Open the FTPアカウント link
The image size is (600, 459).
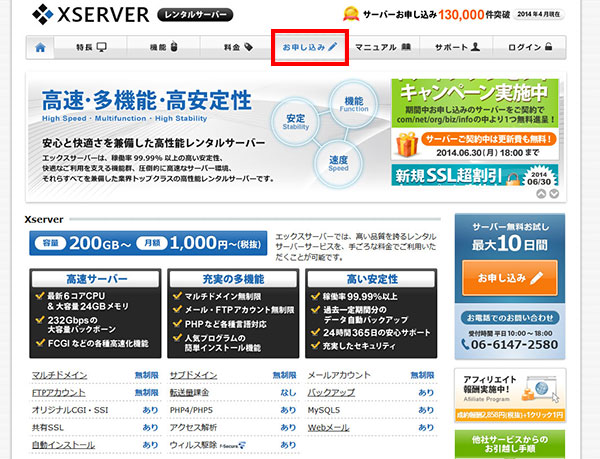click(59, 393)
